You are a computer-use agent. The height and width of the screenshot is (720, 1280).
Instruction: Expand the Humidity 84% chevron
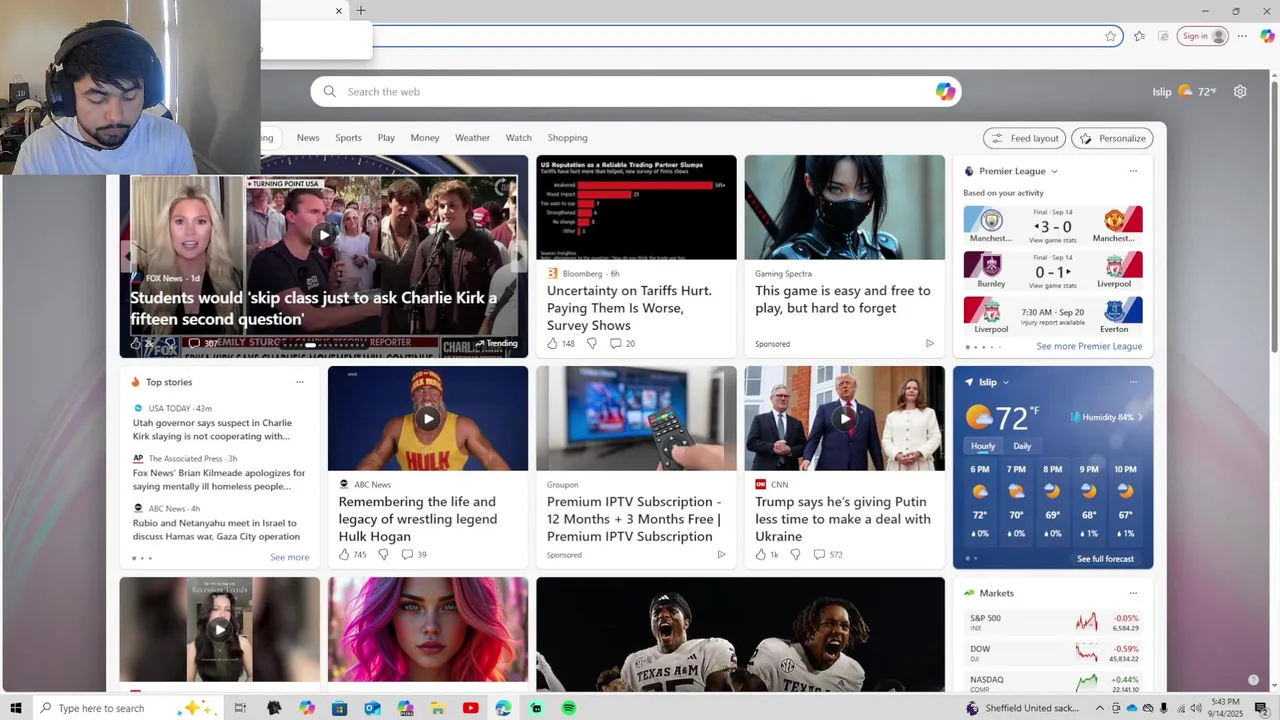click(1140, 417)
